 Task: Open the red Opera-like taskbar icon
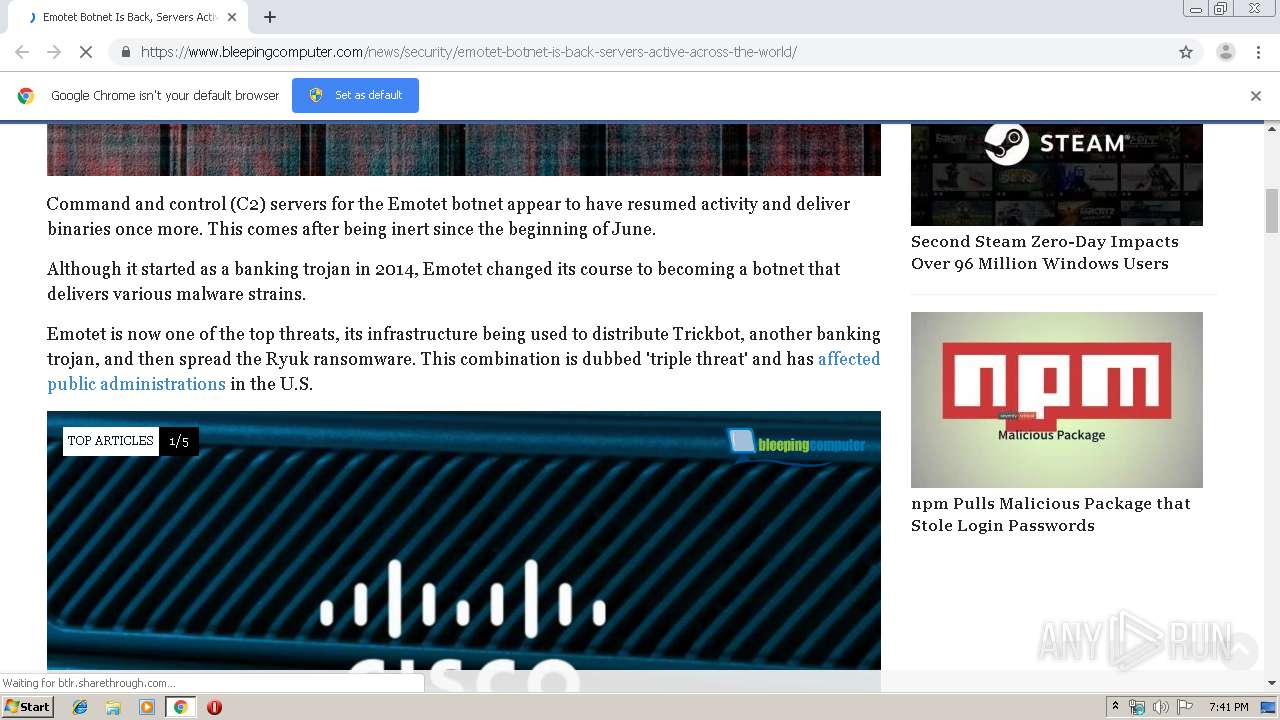click(x=214, y=707)
